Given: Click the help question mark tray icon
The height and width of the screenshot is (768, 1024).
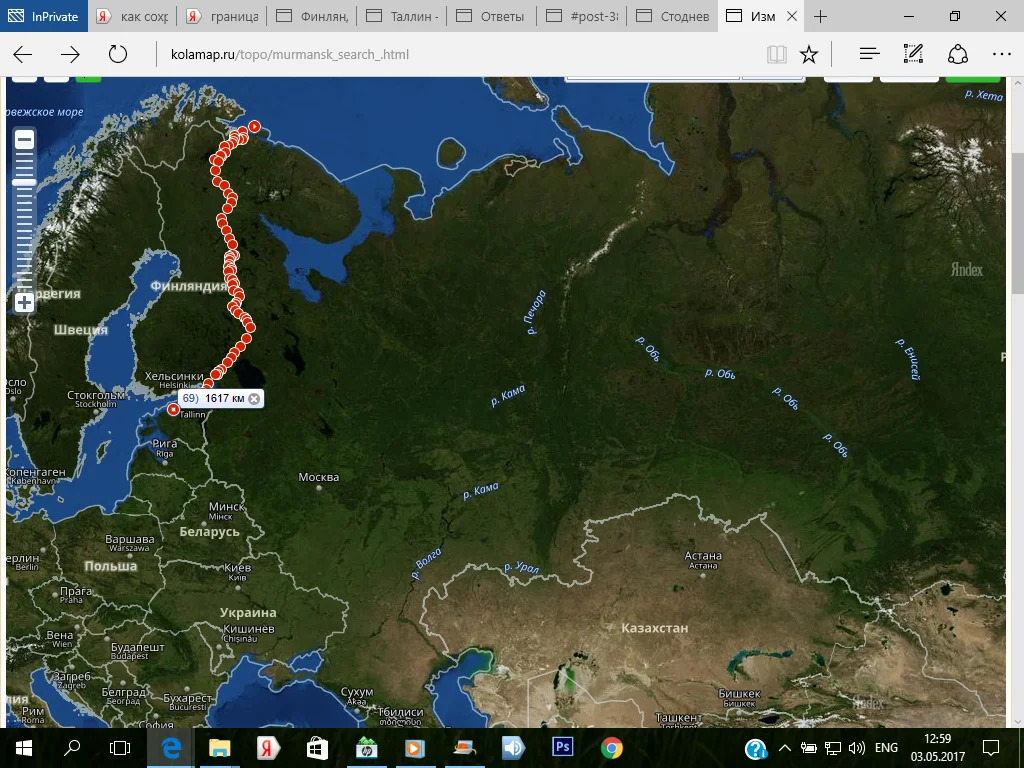Looking at the screenshot, I should 756,748.
